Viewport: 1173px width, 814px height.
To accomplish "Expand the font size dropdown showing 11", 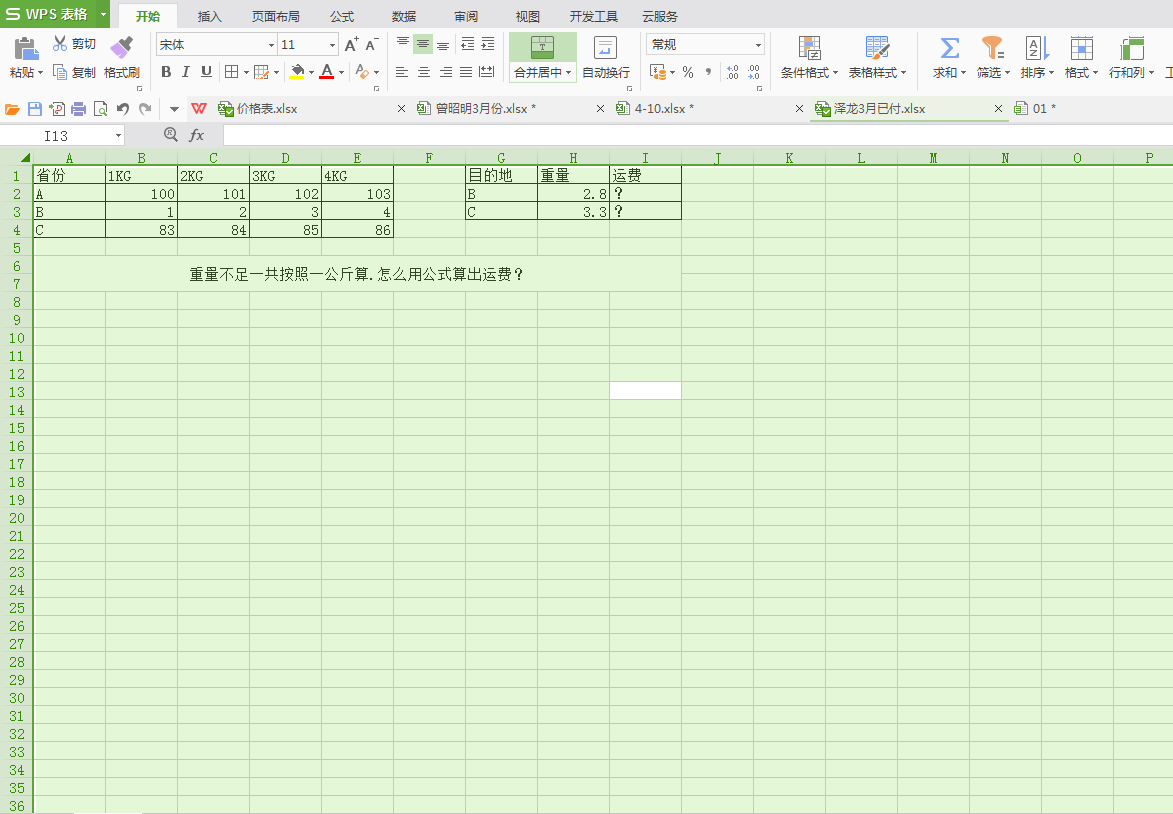I will pos(333,45).
